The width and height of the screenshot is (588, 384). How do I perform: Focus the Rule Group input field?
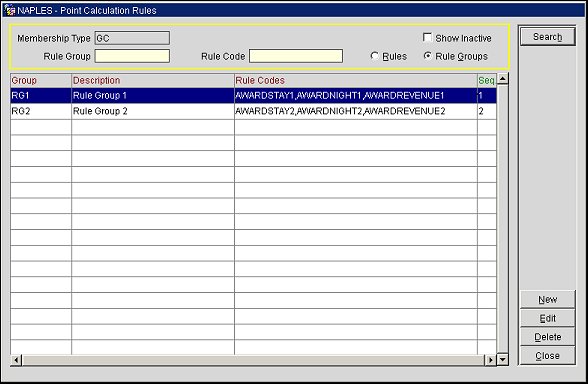tap(132, 56)
